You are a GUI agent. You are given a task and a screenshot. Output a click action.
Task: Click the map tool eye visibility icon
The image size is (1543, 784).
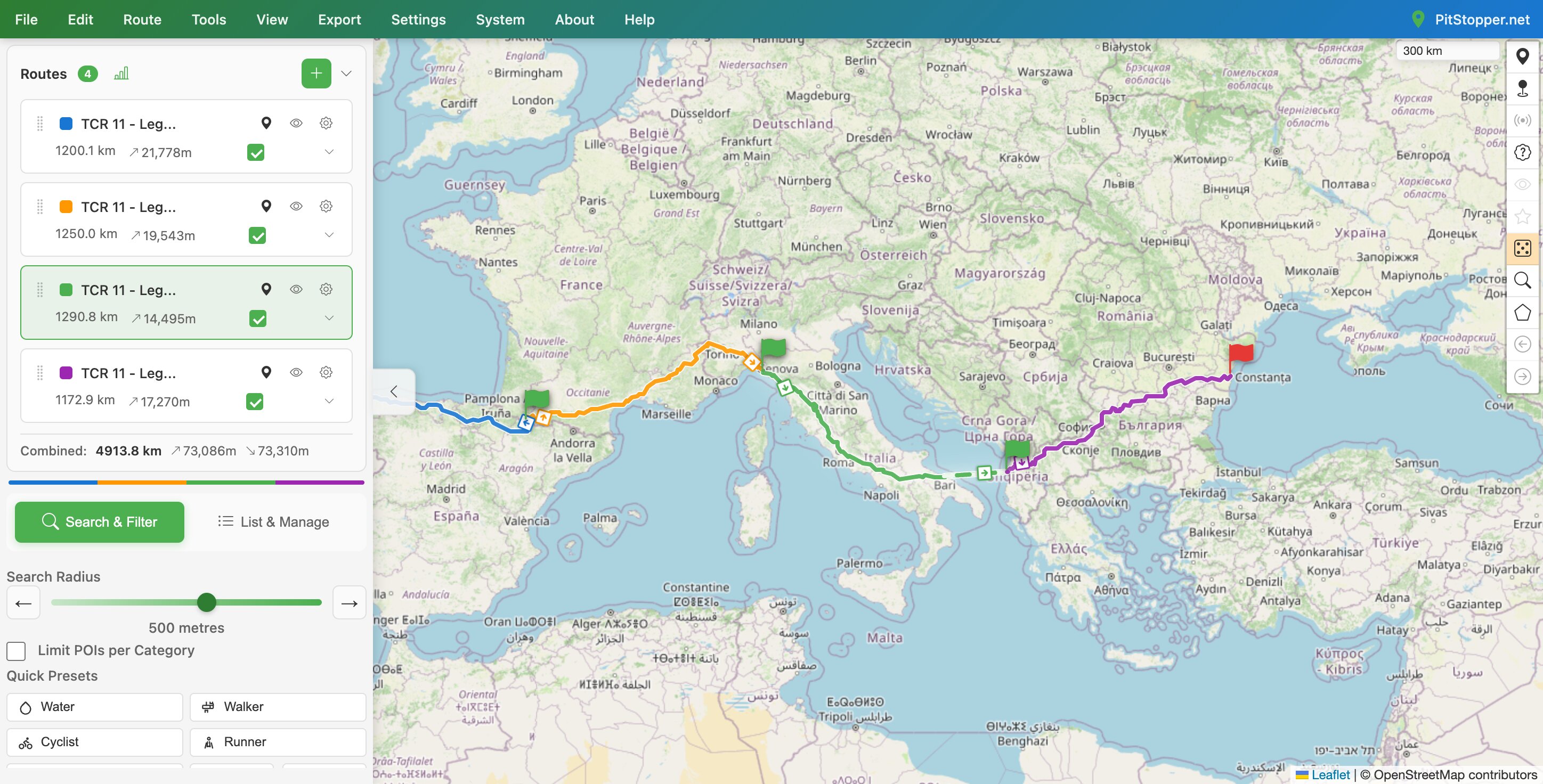coord(1522,184)
